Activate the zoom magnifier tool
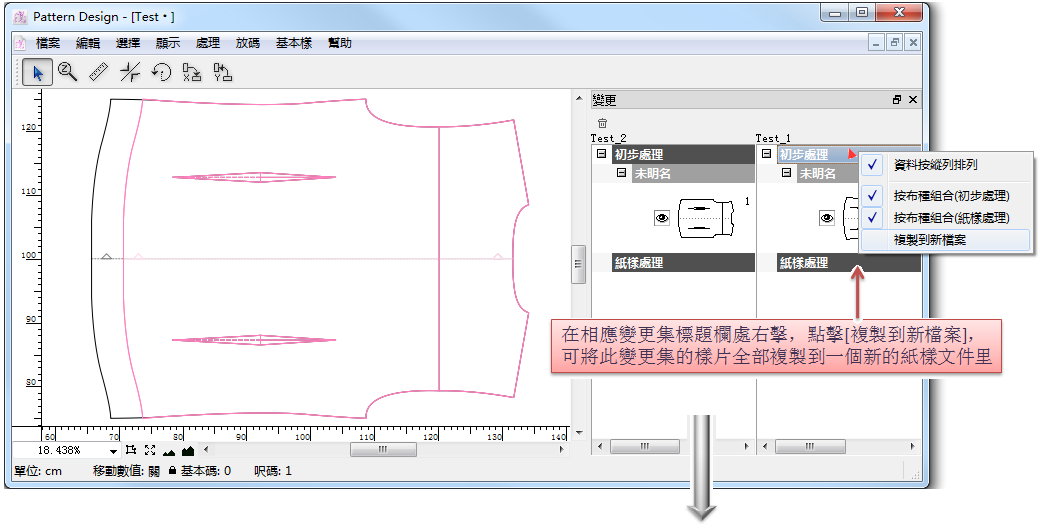The height and width of the screenshot is (528, 1040). [68, 72]
